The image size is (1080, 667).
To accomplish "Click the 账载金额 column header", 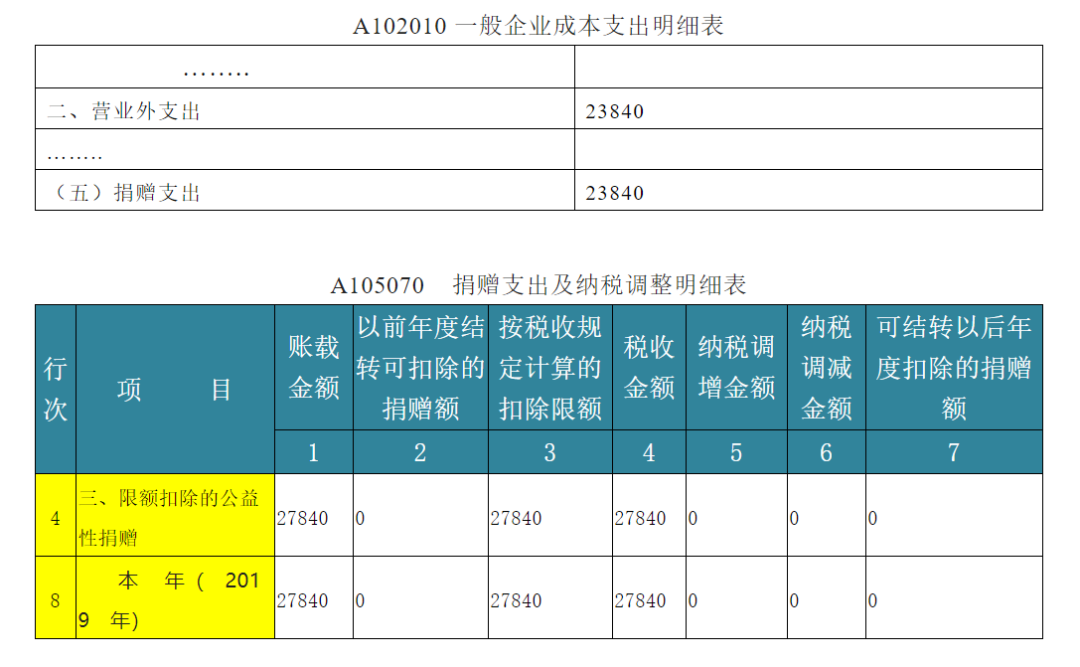I will [x=313, y=367].
